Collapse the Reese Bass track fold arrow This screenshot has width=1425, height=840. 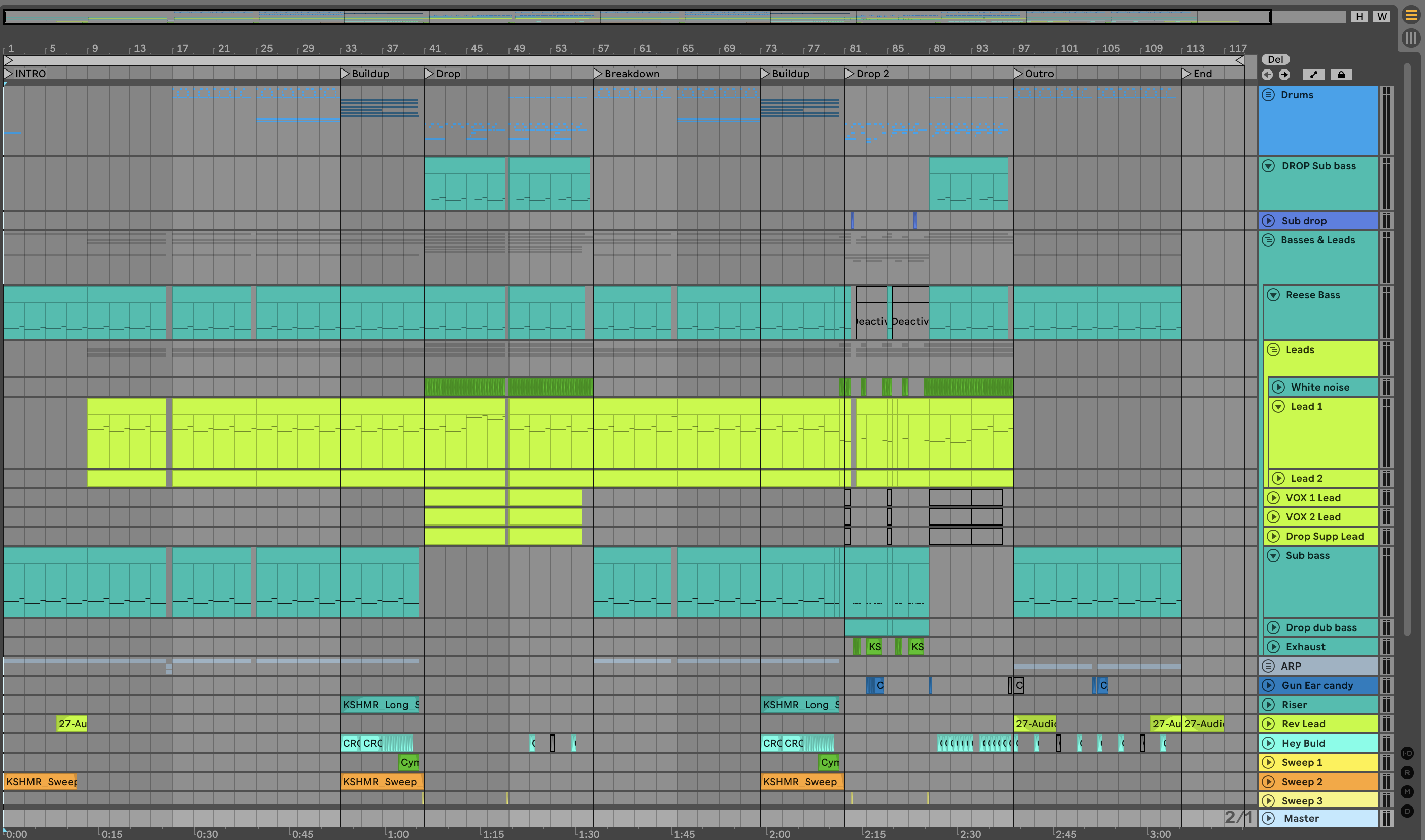[x=1273, y=295]
